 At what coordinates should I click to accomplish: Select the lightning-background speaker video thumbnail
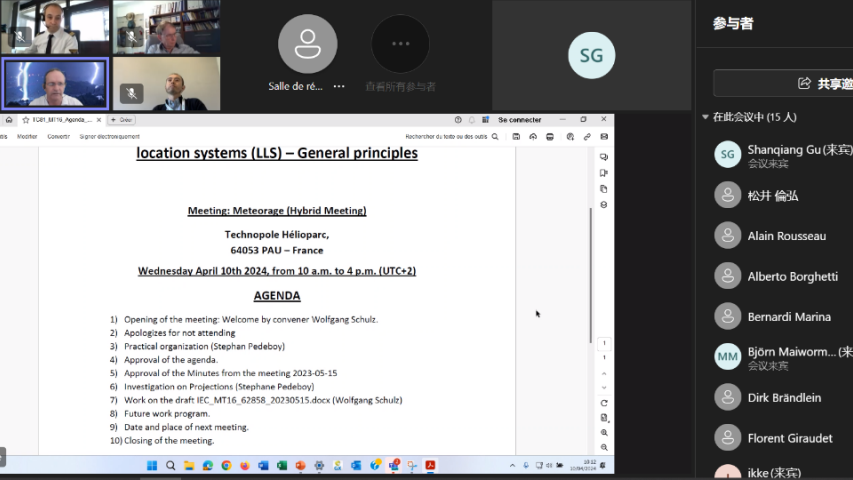[55, 84]
